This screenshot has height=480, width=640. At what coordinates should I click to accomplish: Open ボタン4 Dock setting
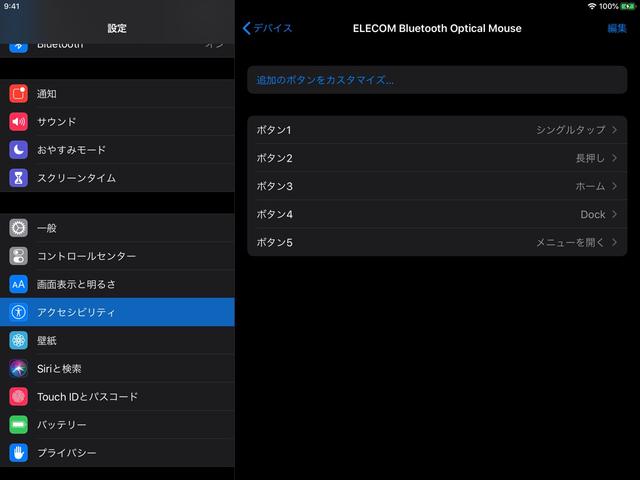pos(437,214)
